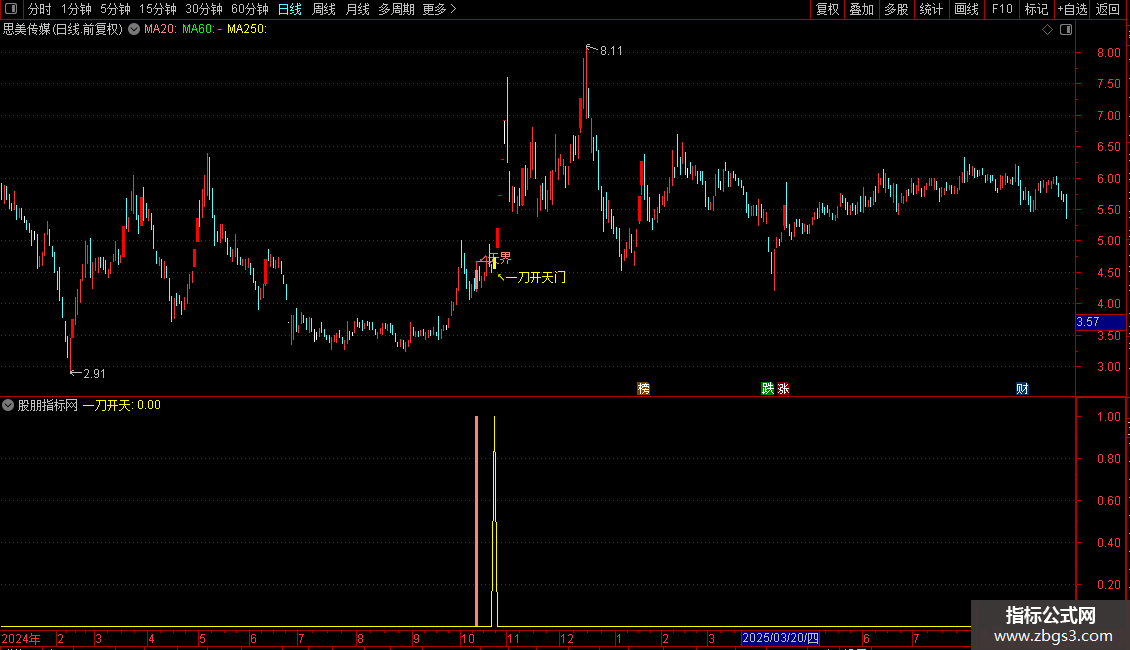Click the 叠加 overlay button
1130x650 pixels.
pyautogui.click(x=862, y=9)
